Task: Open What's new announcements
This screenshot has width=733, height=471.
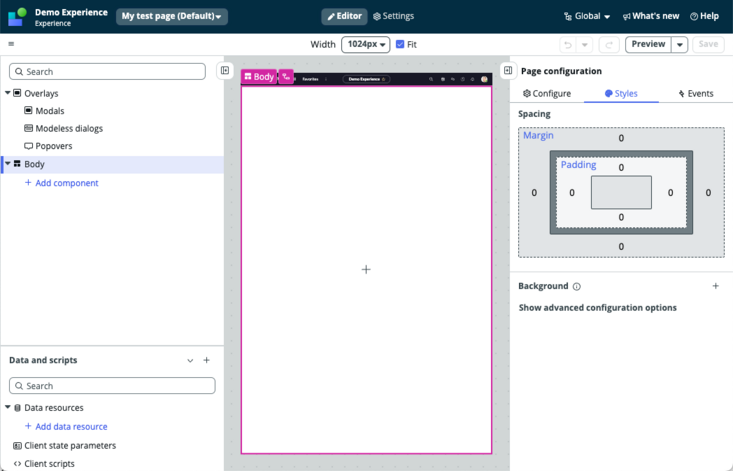Action: pyautogui.click(x=651, y=16)
